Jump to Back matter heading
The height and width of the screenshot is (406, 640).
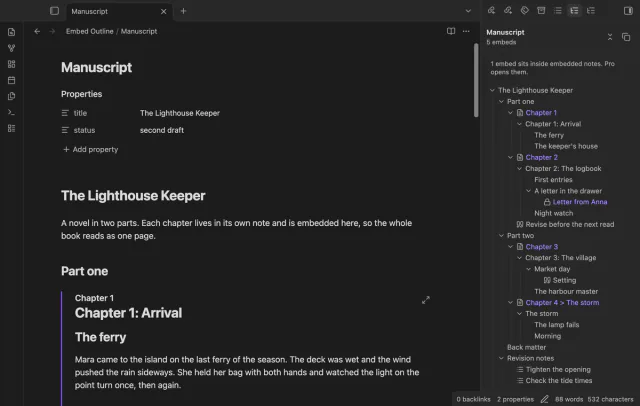(526, 347)
